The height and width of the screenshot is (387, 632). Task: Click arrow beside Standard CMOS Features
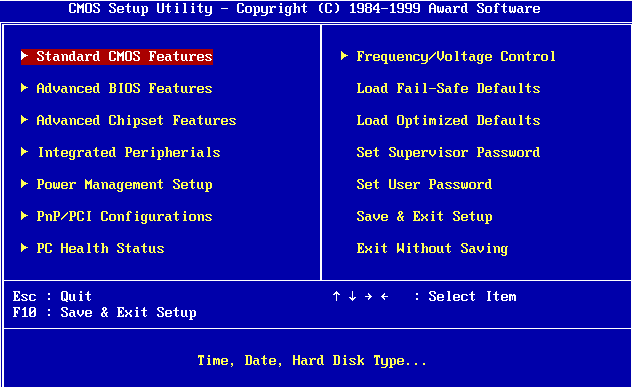coord(25,56)
